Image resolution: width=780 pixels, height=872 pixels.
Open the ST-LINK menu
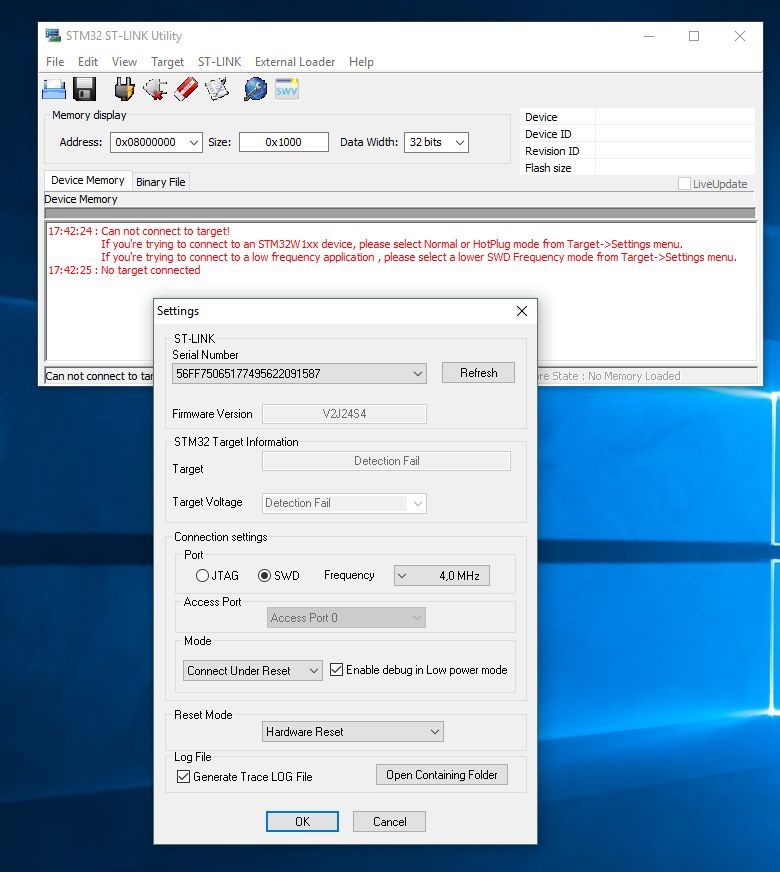(x=220, y=62)
